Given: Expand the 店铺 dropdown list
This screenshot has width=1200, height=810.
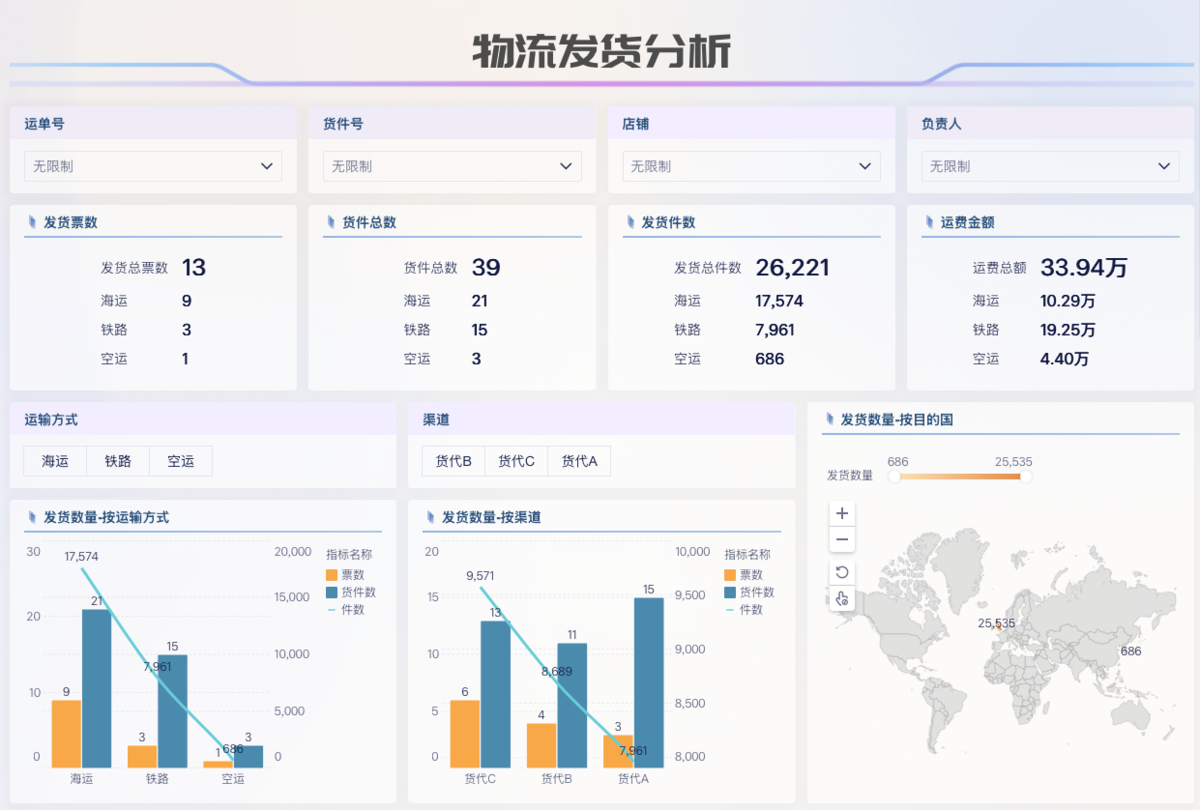Looking at the screenshot, I should pos(751,166).
